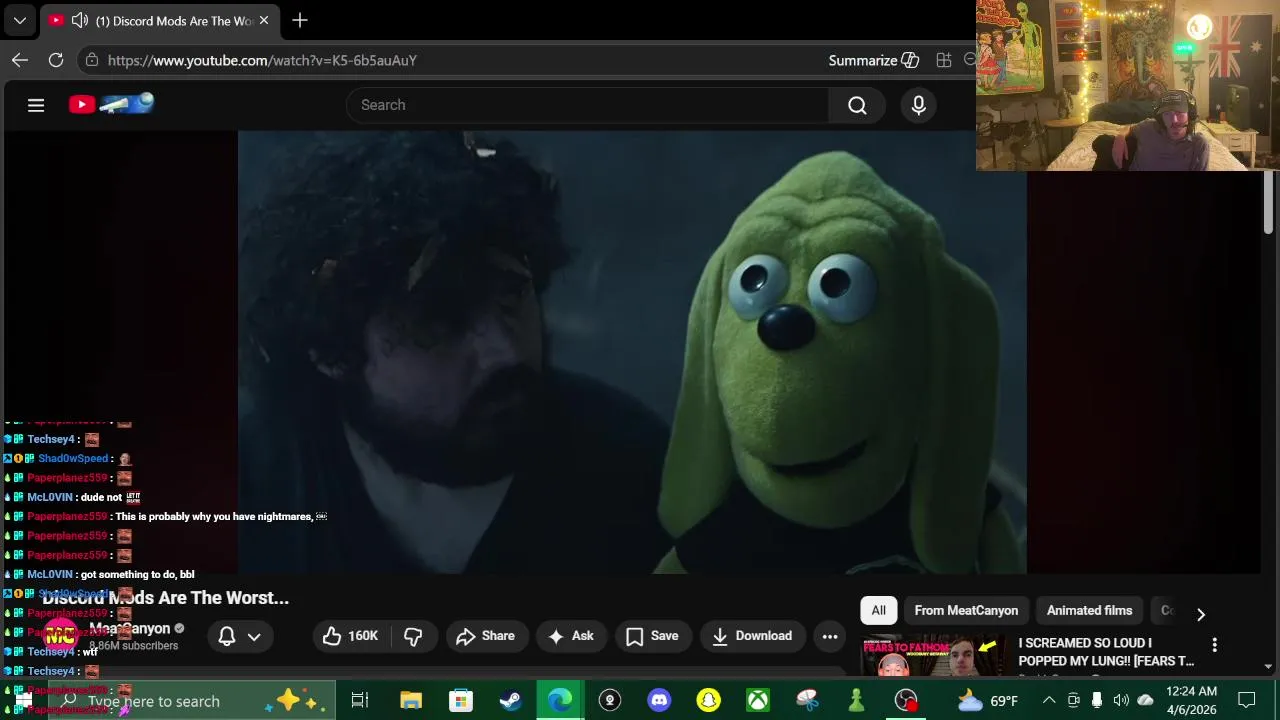The width and height of the screenshot is (1280, 720).
Task: Open the I SCREAMED SO LOUD video title
Action: [x=1106, y=652]
